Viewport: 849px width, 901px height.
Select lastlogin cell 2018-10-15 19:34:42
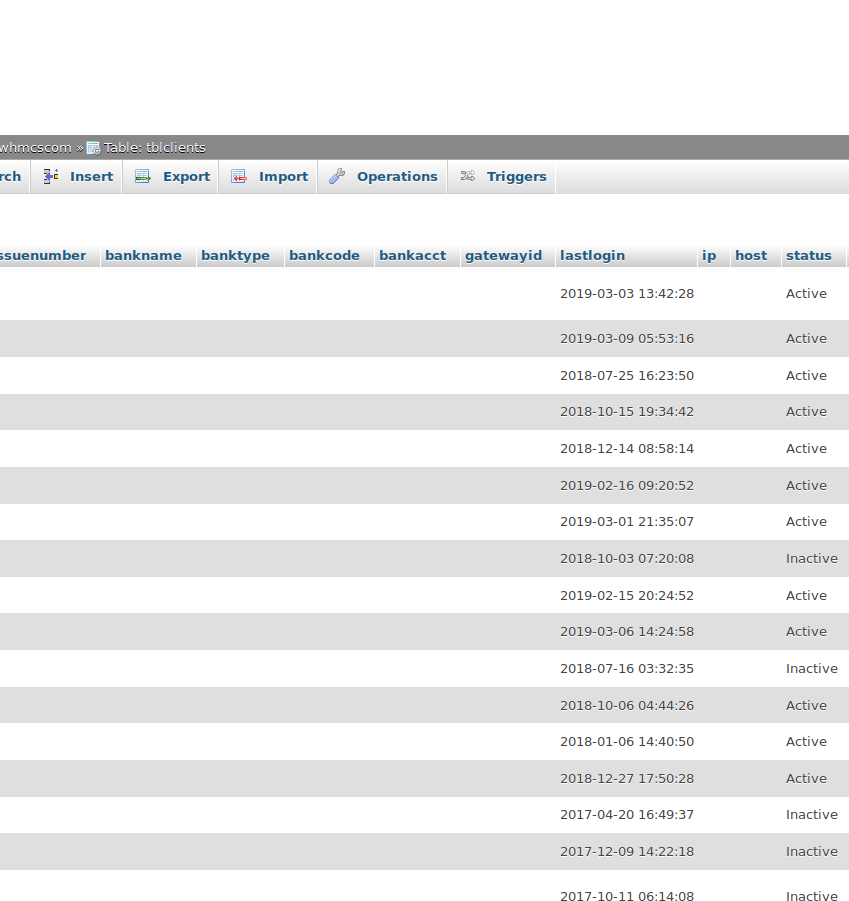click(x=627, y=411)
